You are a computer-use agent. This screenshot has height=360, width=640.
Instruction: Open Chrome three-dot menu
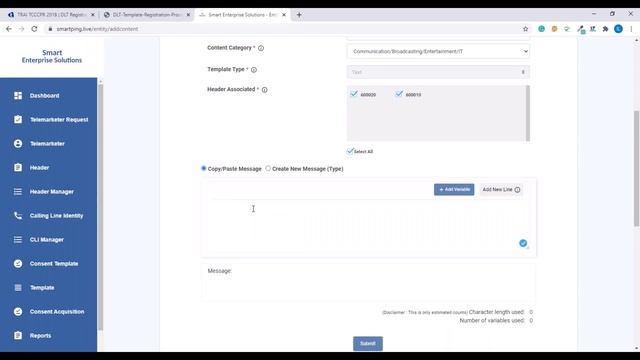pyautogui.click(x=631, y=29)
